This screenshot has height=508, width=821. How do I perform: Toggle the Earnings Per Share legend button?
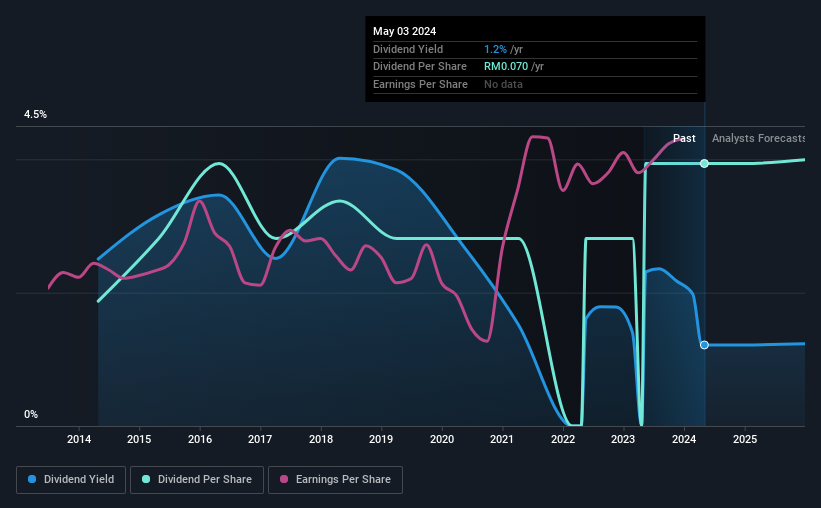335,480
